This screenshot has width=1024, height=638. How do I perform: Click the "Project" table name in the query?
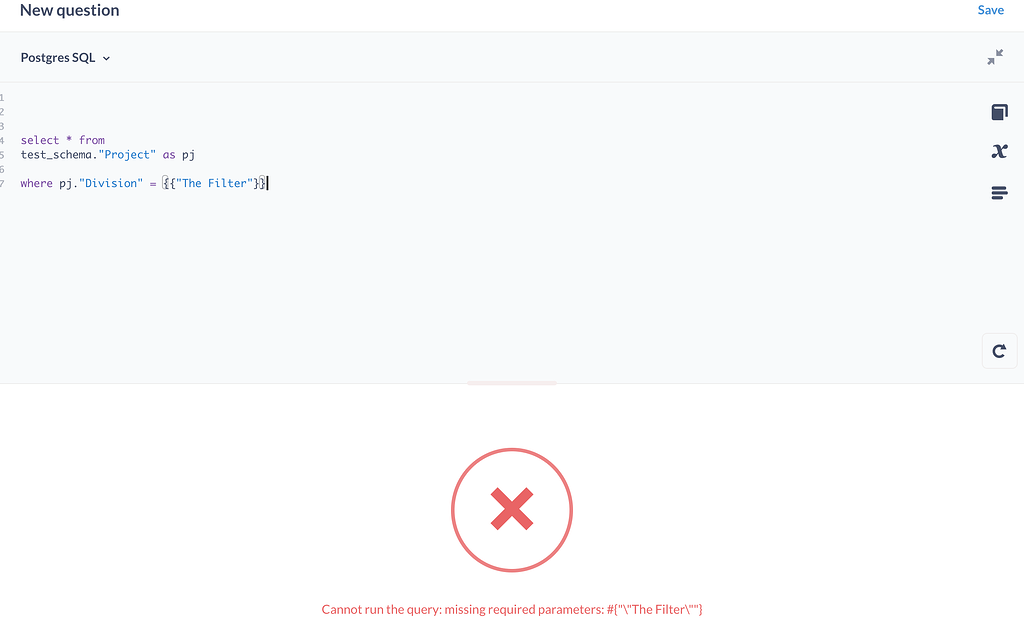click(x=127, y=155)
